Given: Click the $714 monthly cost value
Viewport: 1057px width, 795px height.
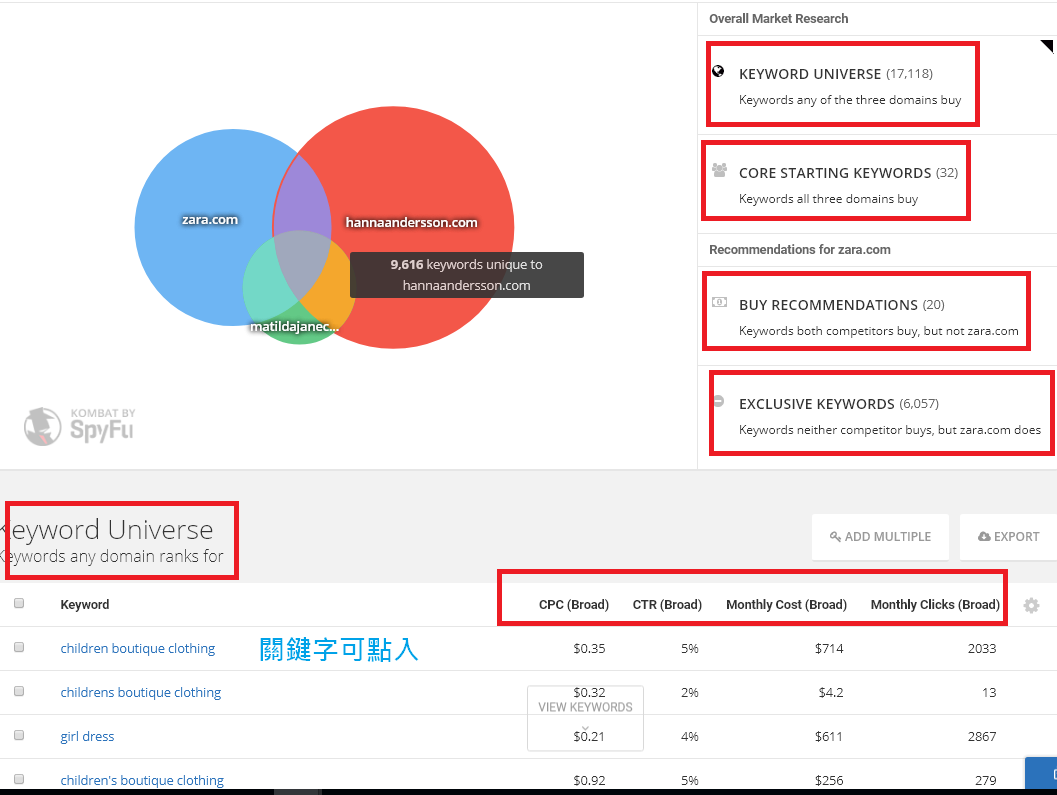Looking at the screenshot, I should point(828,648).
